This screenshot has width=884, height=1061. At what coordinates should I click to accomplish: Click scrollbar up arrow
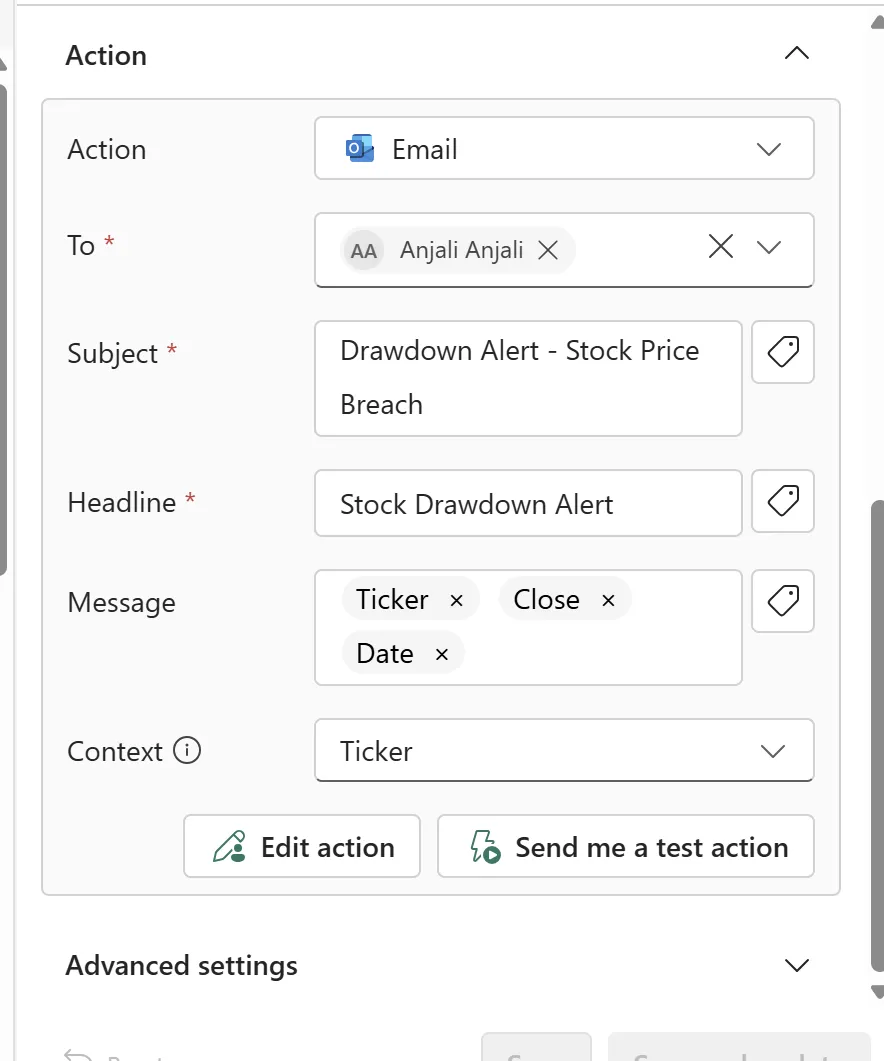pos(877,22)
